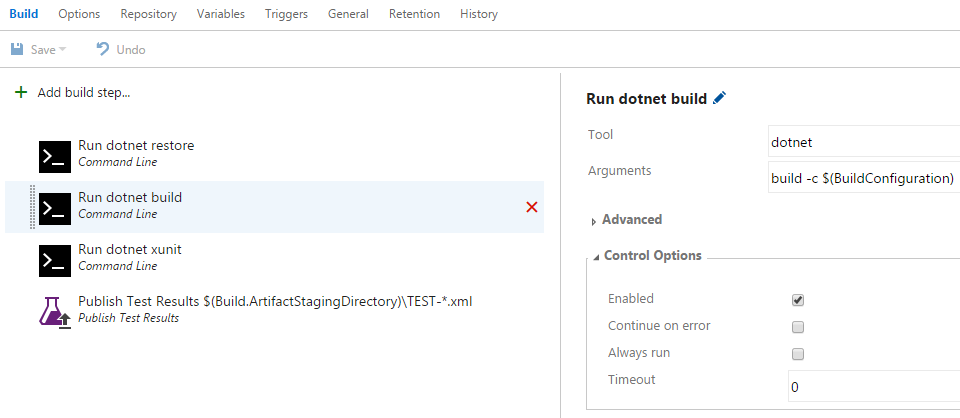Select the Run dotnet restore command line icon

coord(55,157)
